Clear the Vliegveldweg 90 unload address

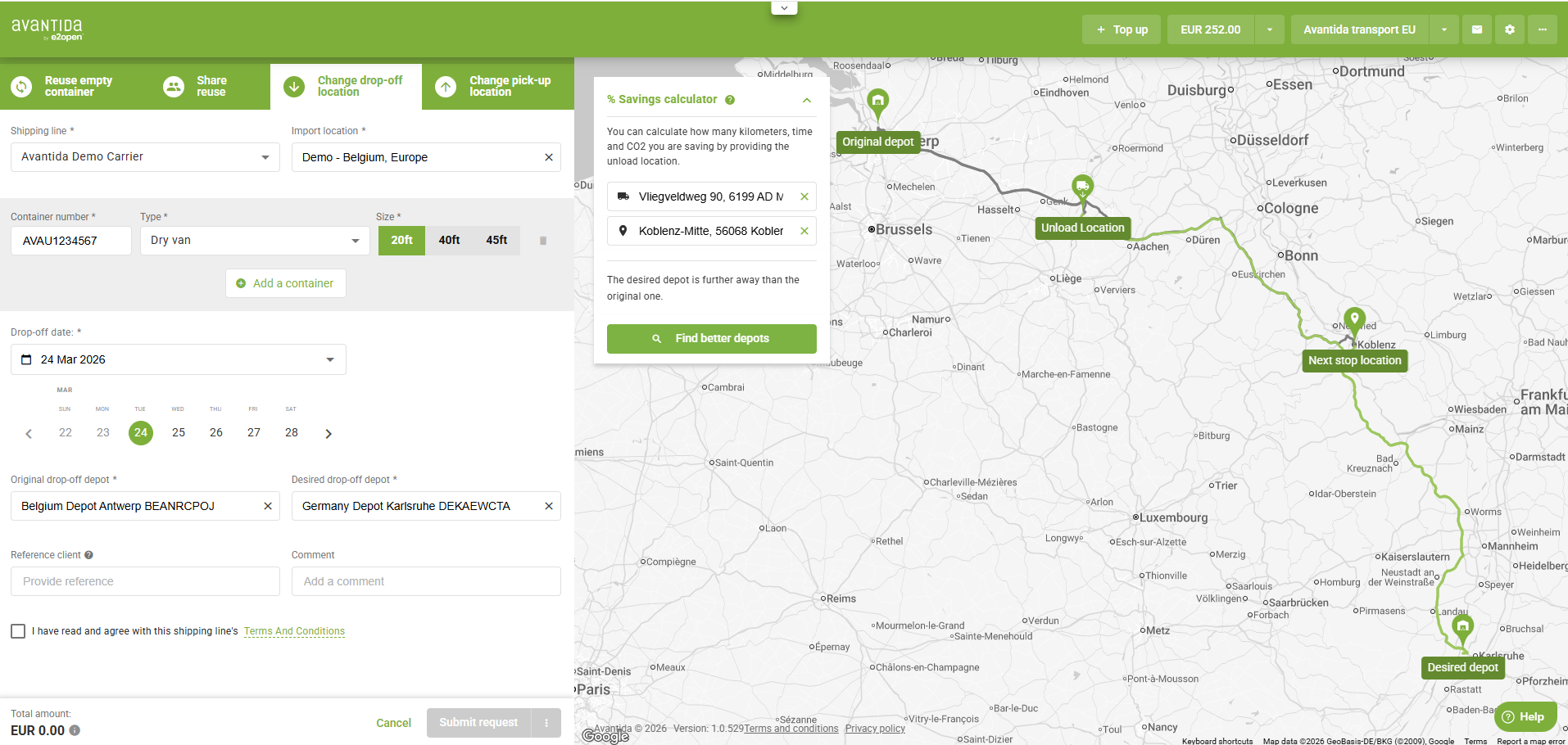(x=804, y=196)
